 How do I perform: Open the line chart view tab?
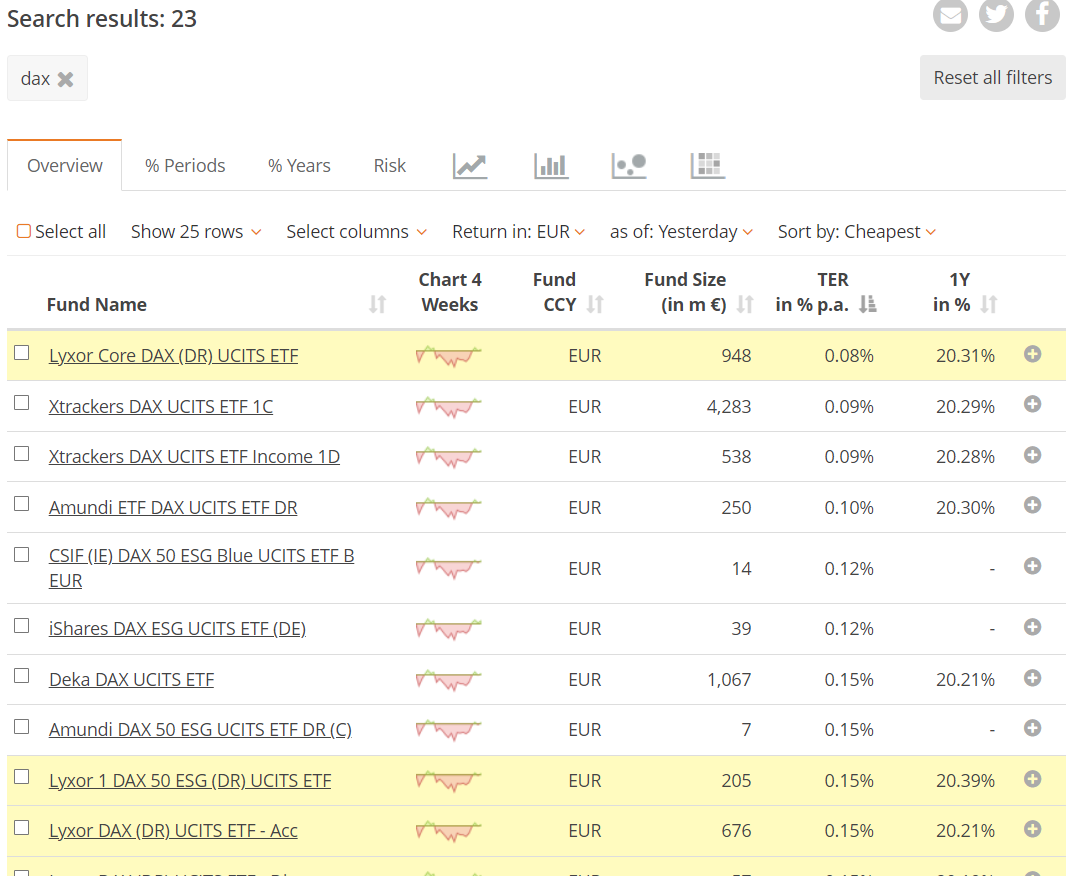click(x=470, y=166)
